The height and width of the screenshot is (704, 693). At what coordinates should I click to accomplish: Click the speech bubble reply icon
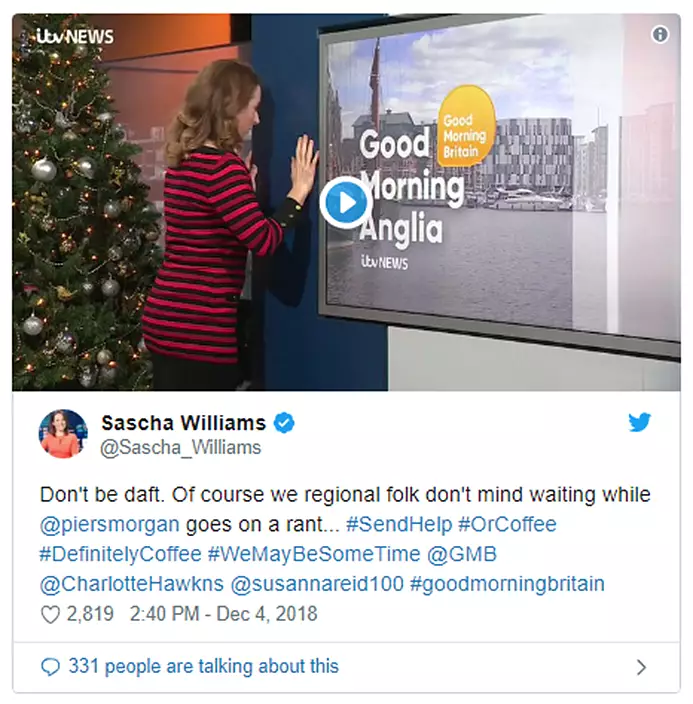pyautogui.click(x=50, y=667)
